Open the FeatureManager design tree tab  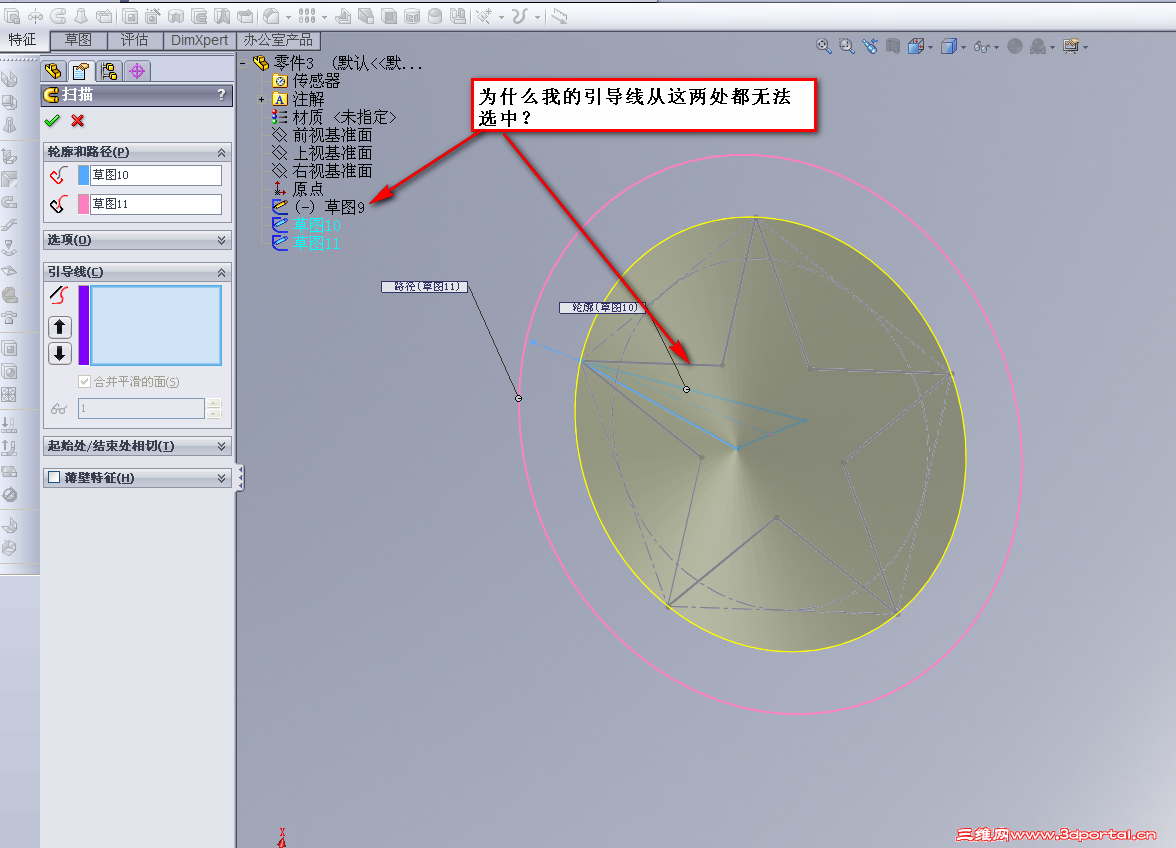(53, 71)
